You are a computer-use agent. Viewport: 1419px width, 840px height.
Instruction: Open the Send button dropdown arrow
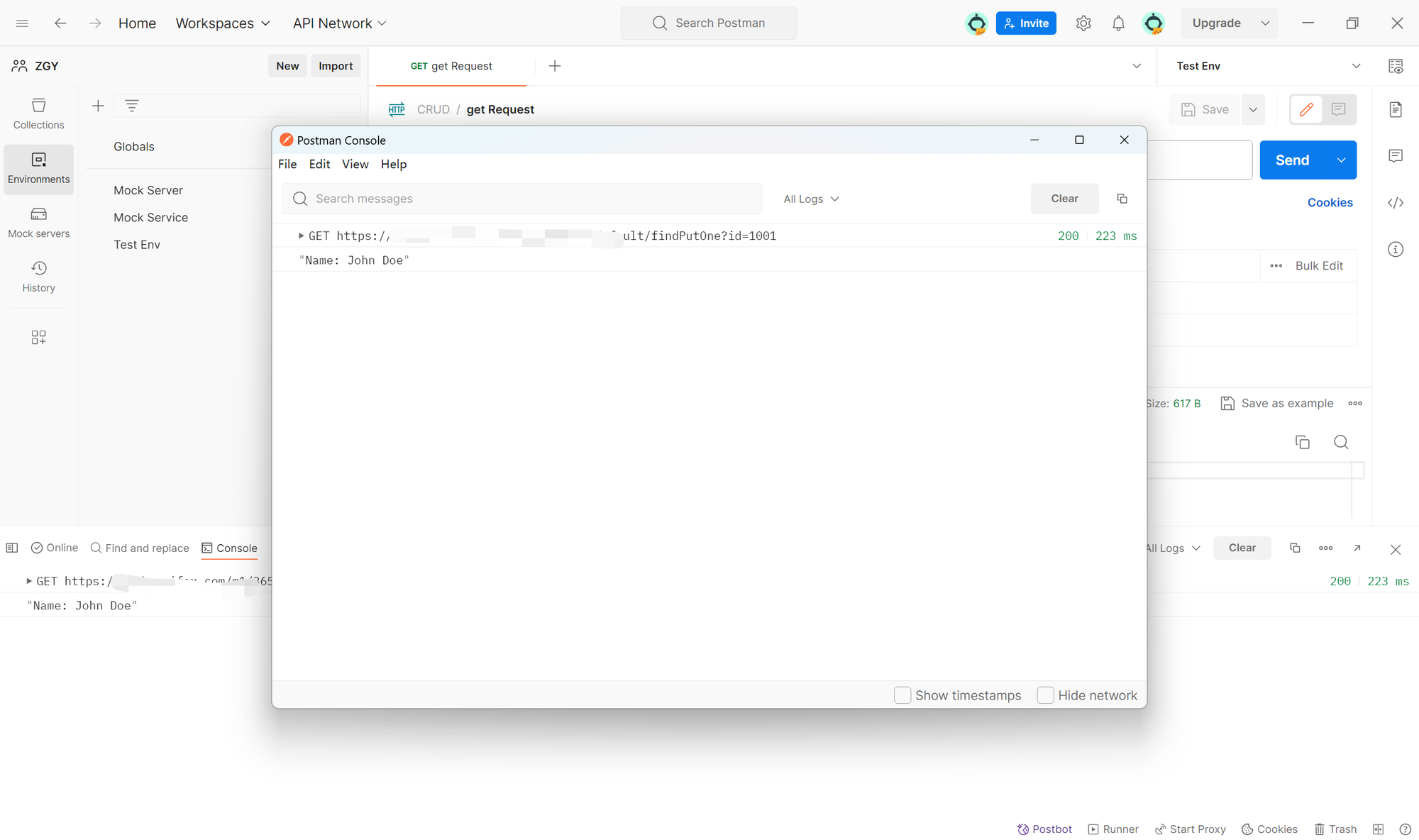1341,160
